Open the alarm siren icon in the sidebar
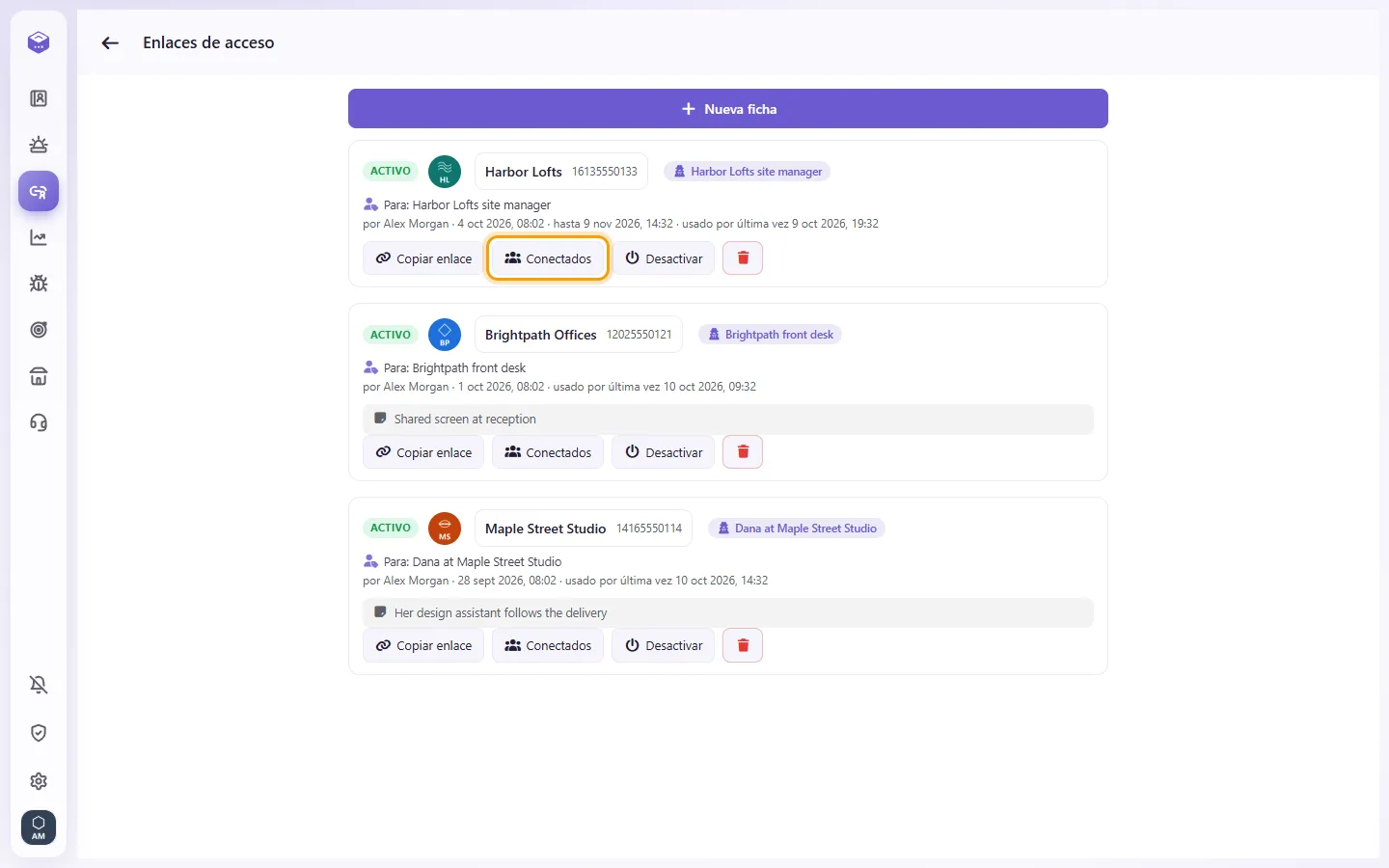This screenshot has width=1389, height=868. (39, 145)
